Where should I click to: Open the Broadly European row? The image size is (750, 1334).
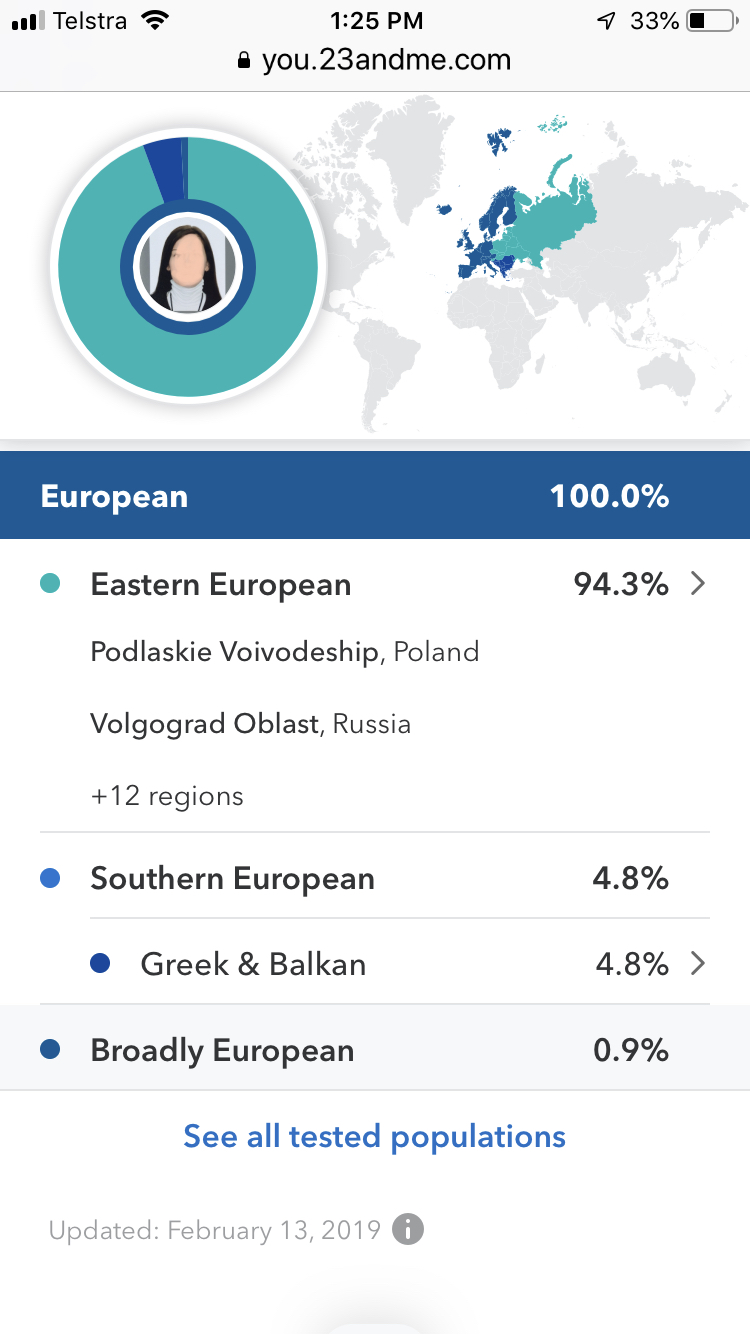tap(375, 1049)
